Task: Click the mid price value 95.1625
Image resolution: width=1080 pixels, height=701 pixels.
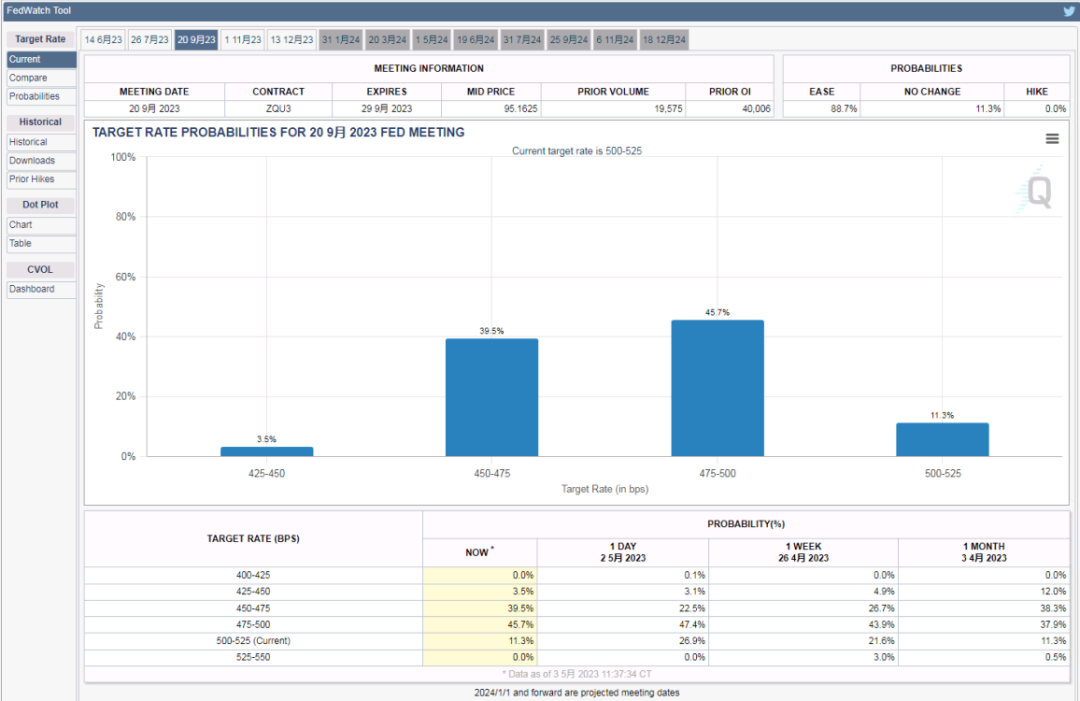Action: [x=520, y=109]
